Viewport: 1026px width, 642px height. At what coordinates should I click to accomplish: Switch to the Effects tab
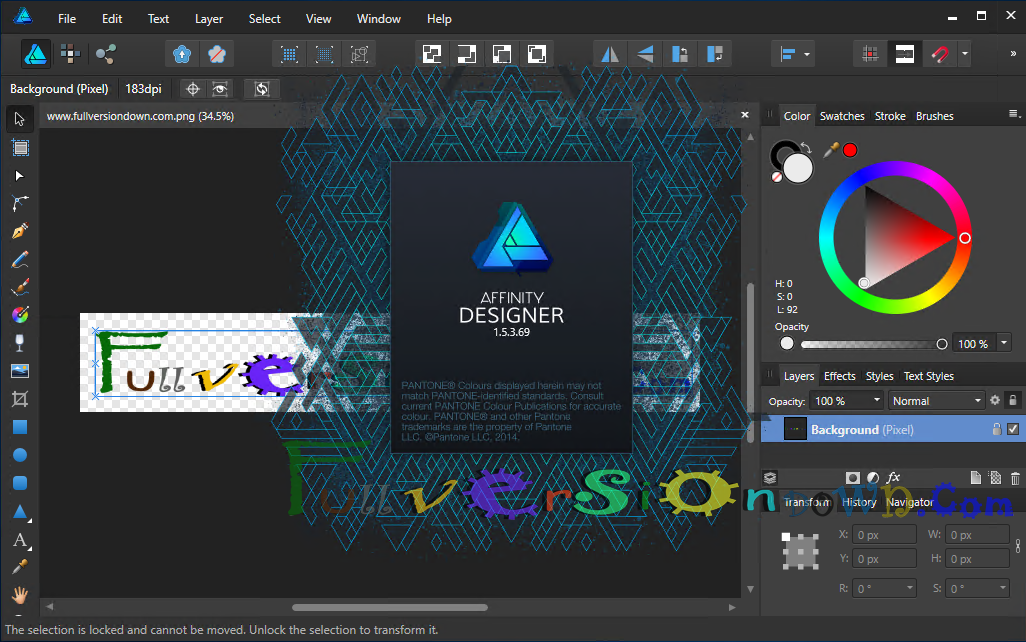coord(840,376)
